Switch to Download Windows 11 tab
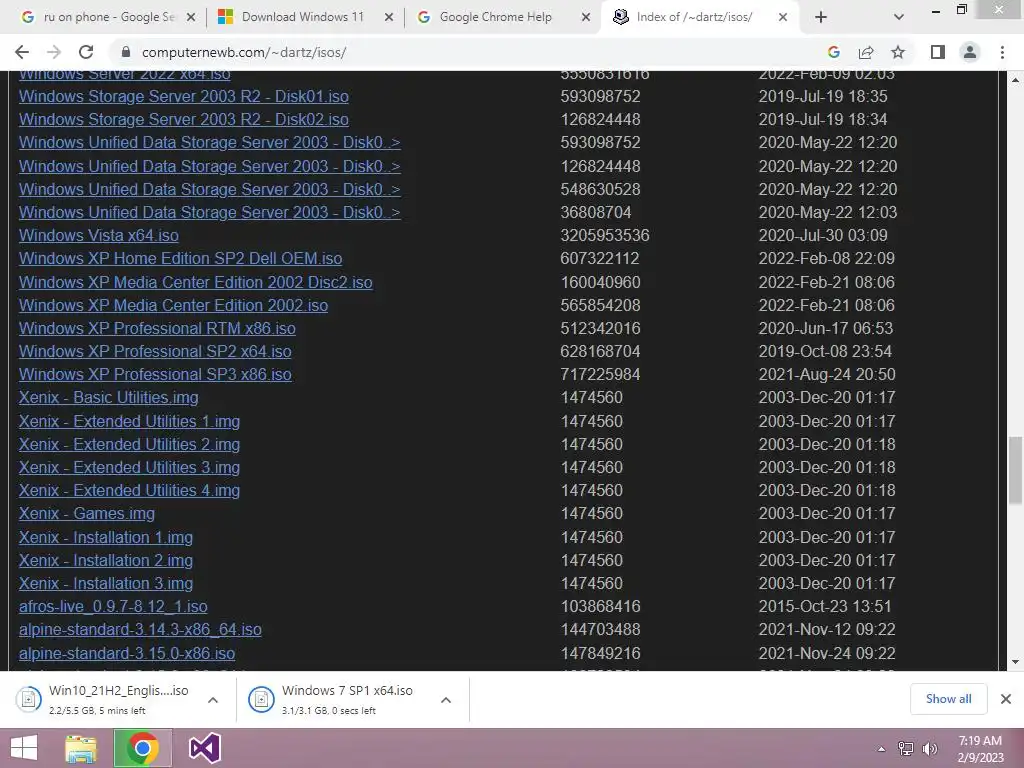Viewport: 1024px width, 768px height. pyautogui.click(x=305, y=17)
